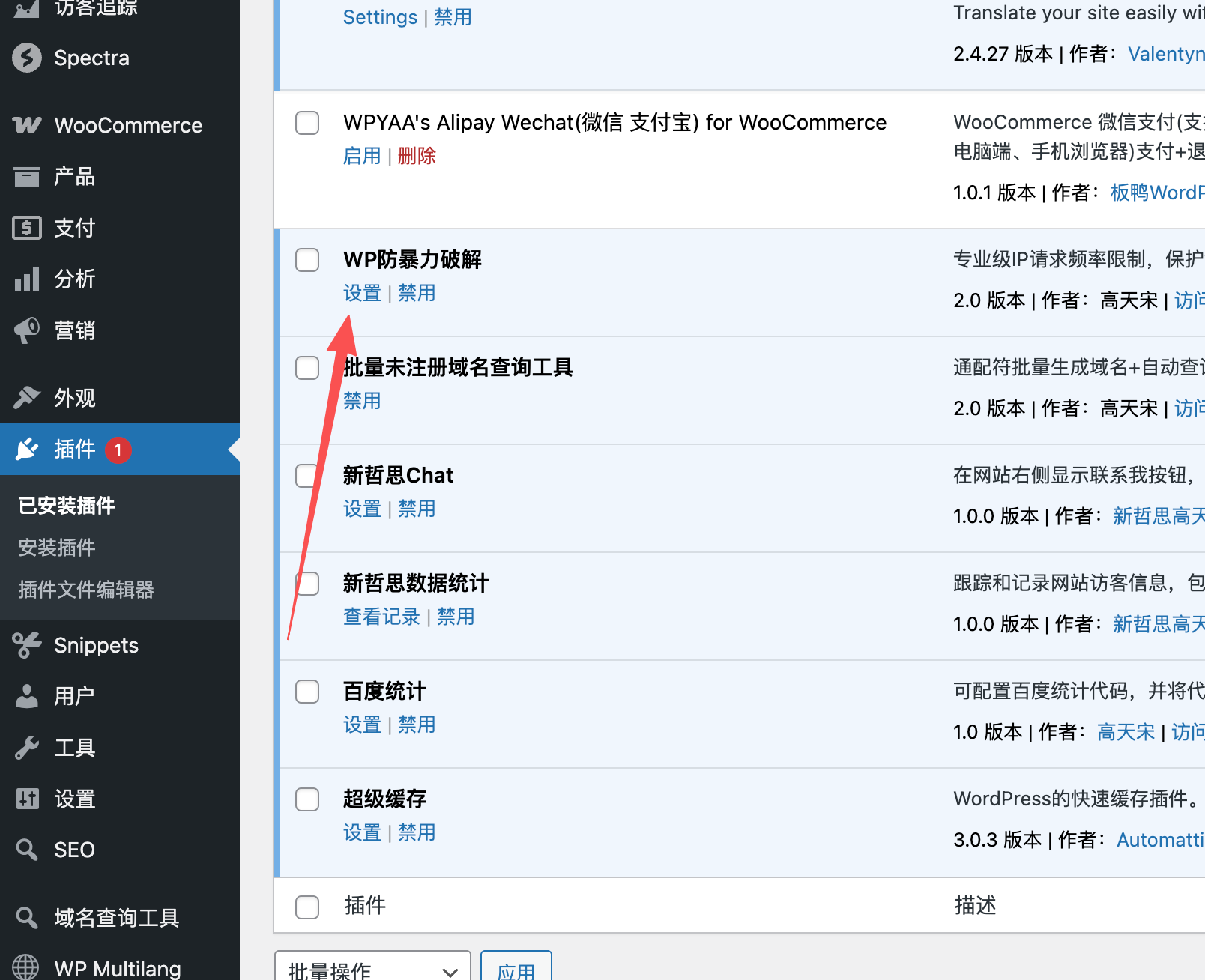Toggle the select-all checkbox in table footer
The height and width of the screenshot is (980, 1205).
pos(307,907)
